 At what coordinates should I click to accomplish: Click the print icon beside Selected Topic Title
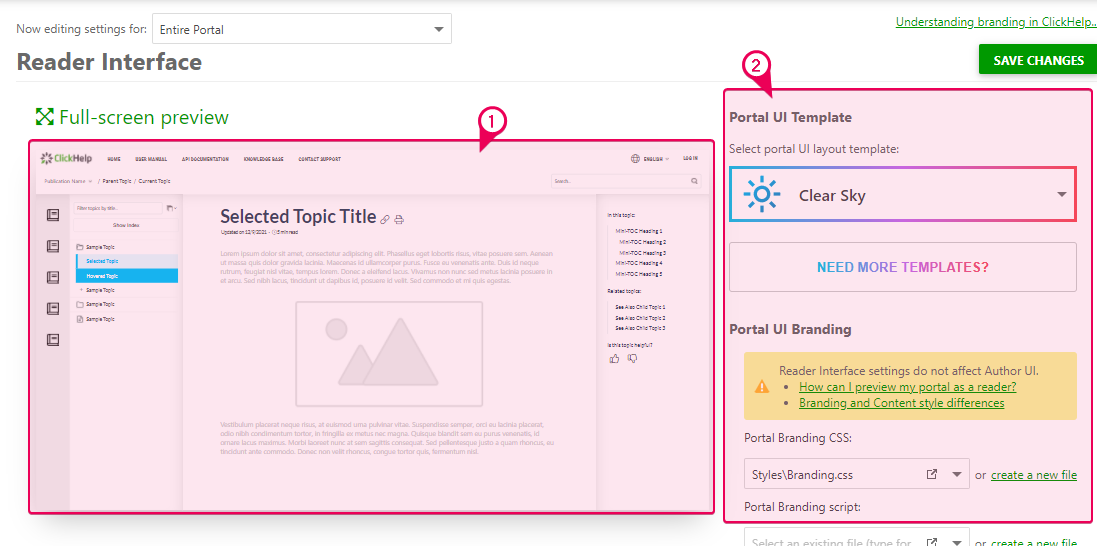399,219
